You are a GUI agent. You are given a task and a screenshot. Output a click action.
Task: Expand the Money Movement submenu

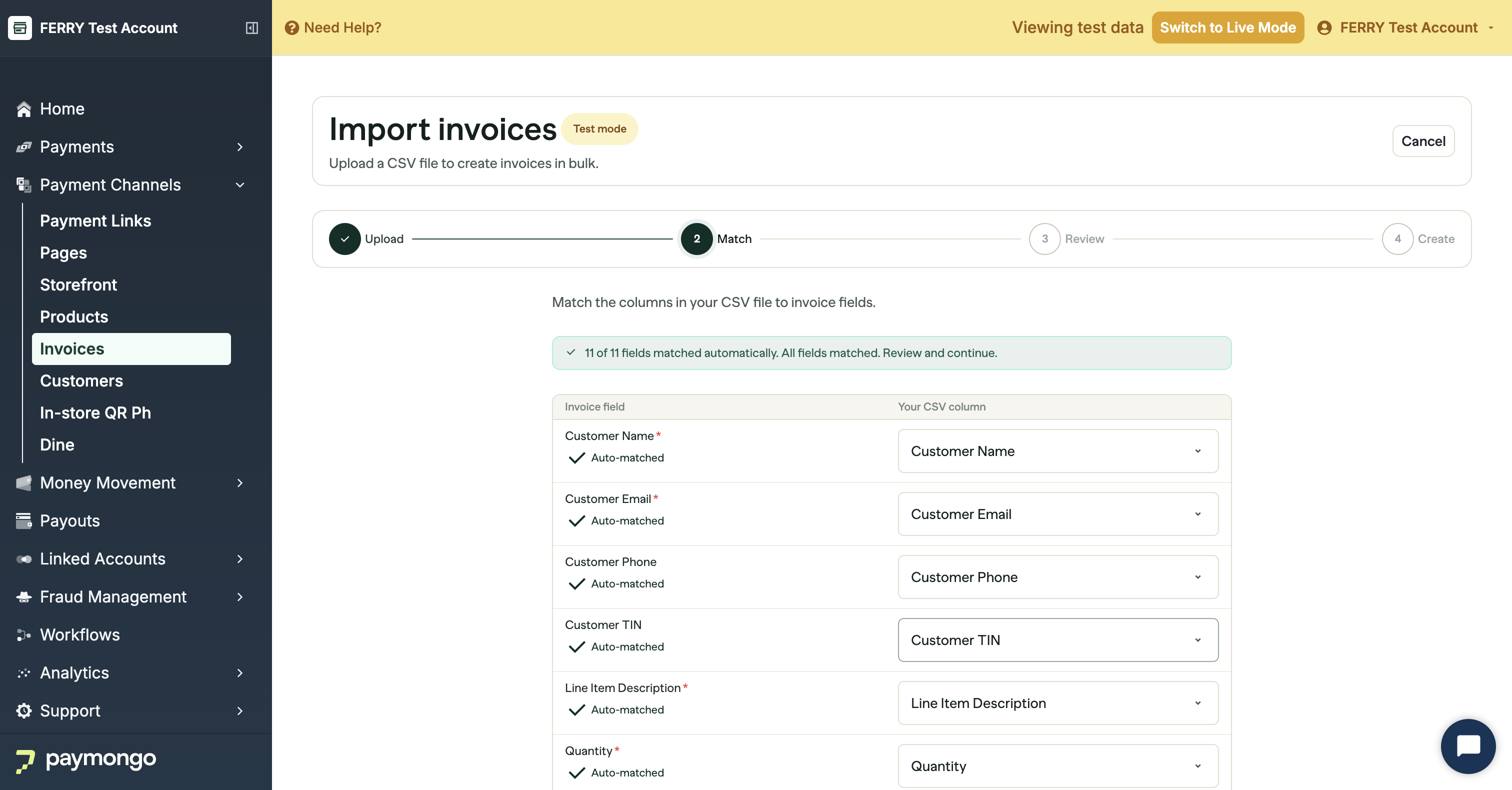pos(239,483)
